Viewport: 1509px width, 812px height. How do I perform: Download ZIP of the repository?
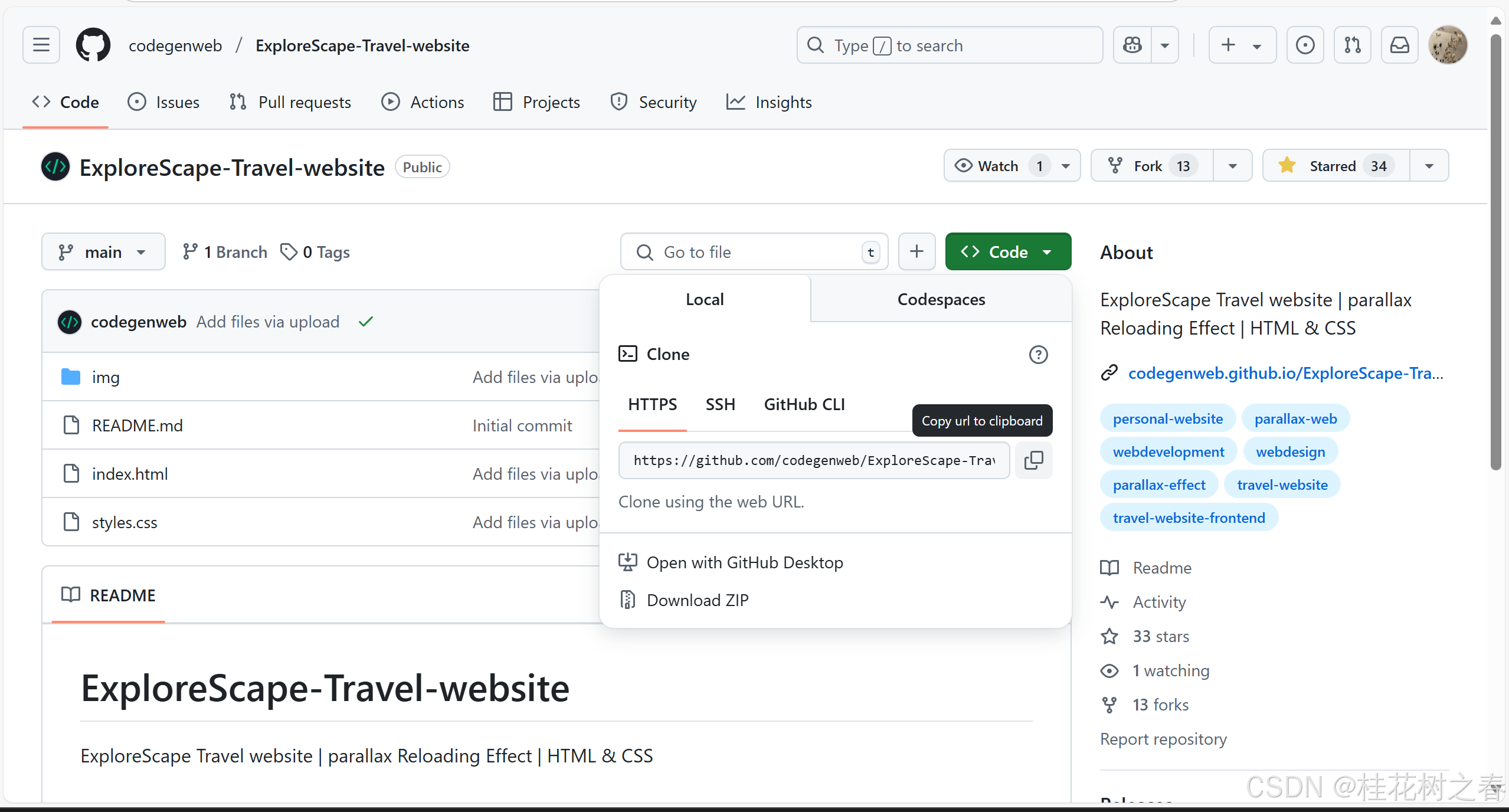pos(683,600)
